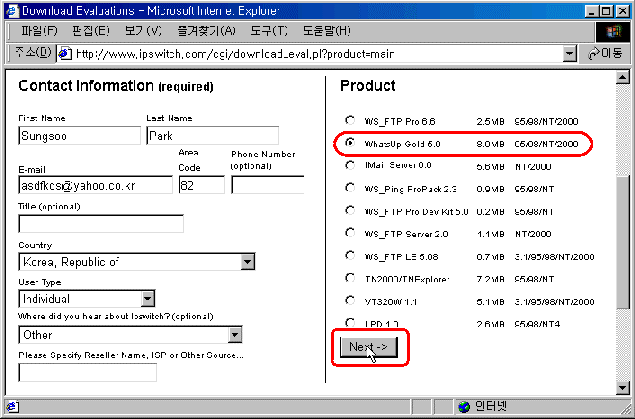Click the 주소(D) address label

[x=33, y=53]
